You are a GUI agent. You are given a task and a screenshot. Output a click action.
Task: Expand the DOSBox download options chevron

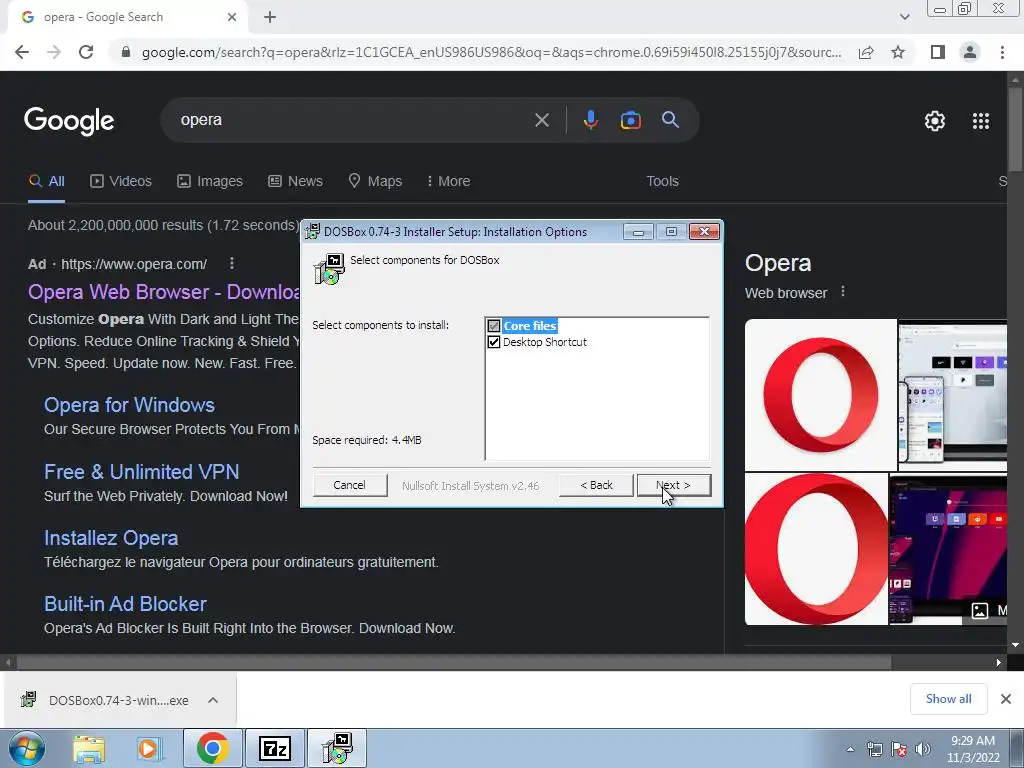(x=213, y=700)
